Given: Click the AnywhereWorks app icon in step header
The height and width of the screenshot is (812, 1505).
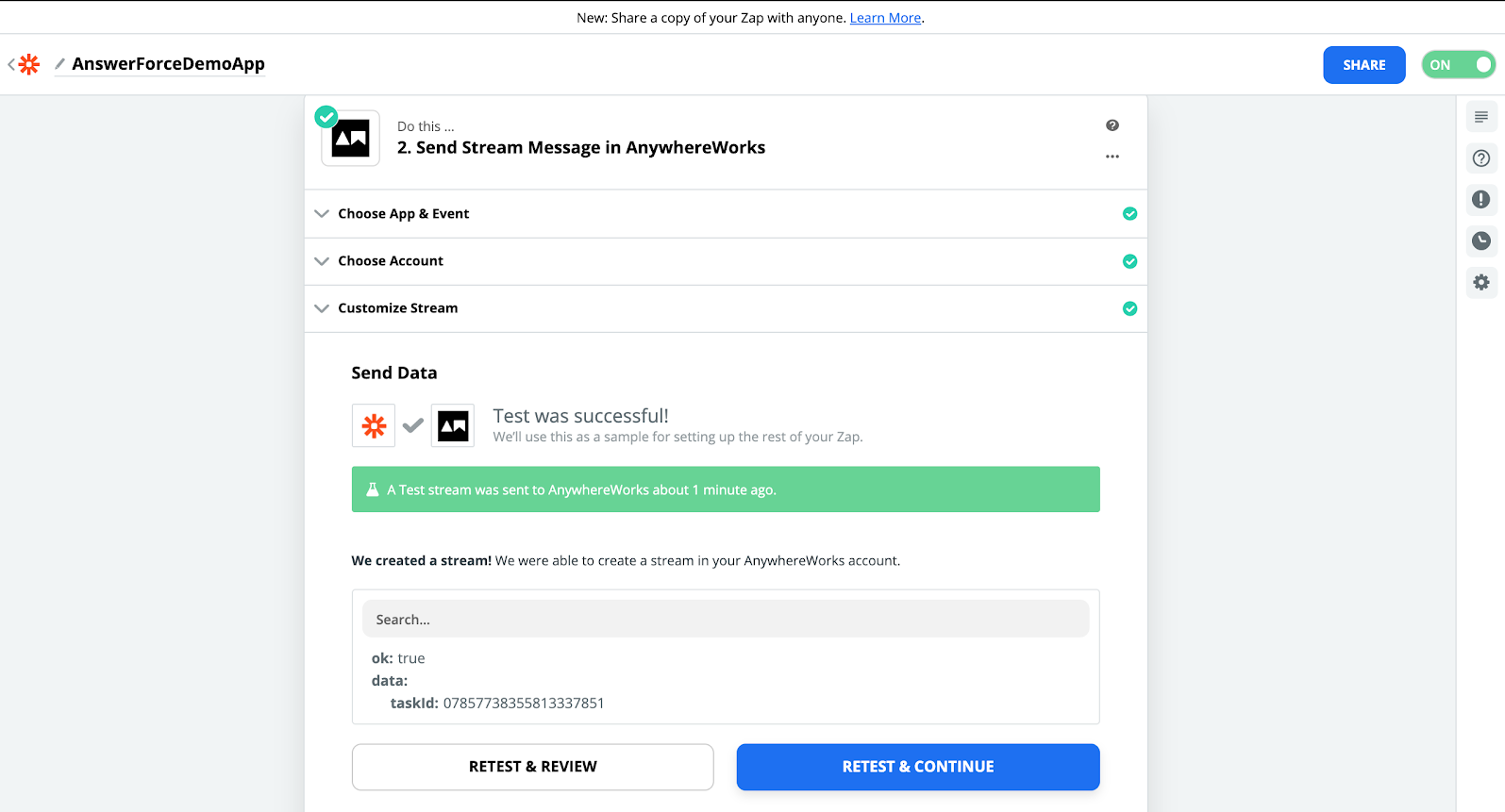Looking at the screenshot, I should [350, 139].
